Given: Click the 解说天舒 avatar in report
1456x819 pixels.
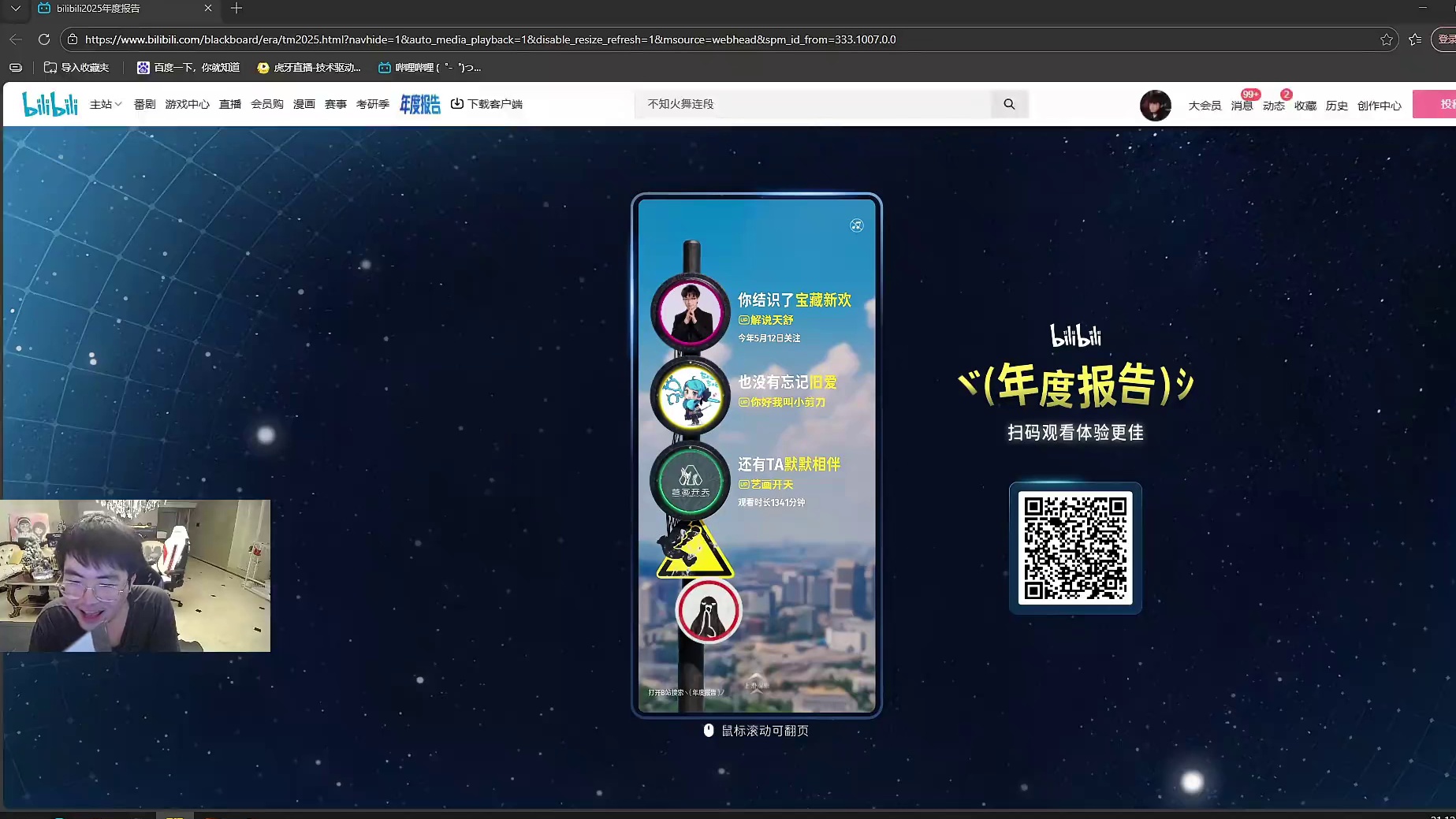Looking at the screenshot, I should coord(691,313).
